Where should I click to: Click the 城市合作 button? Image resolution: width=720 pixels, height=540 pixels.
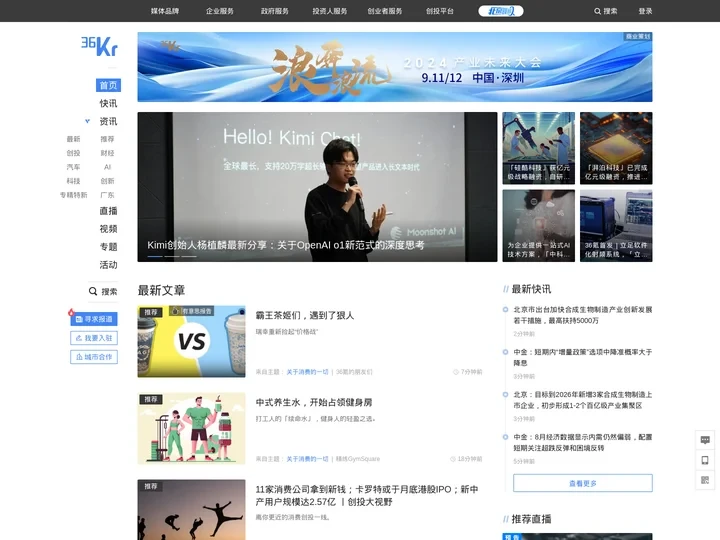point(94,357)
